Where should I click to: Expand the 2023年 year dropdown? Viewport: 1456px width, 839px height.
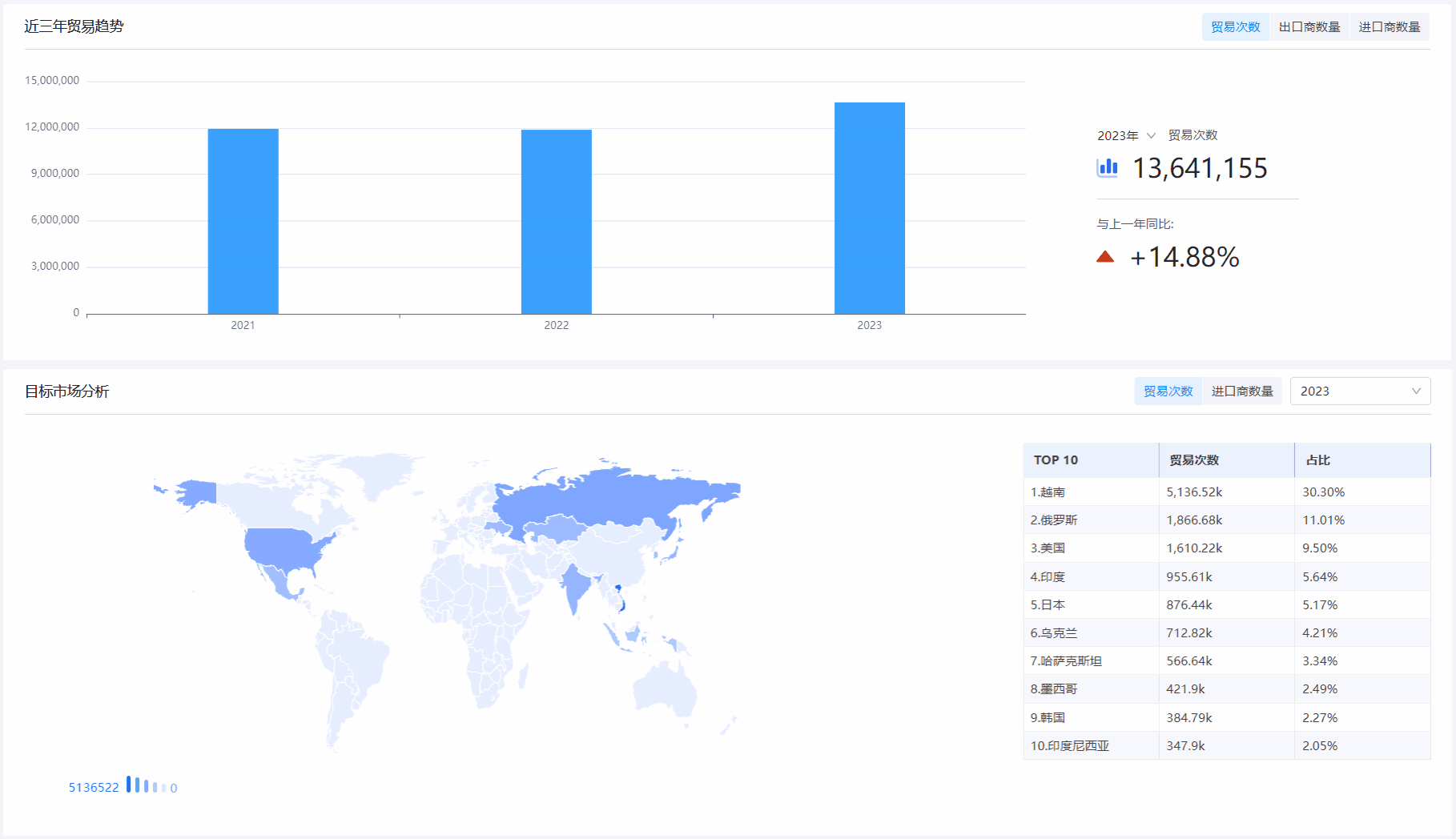[1126, 135]
